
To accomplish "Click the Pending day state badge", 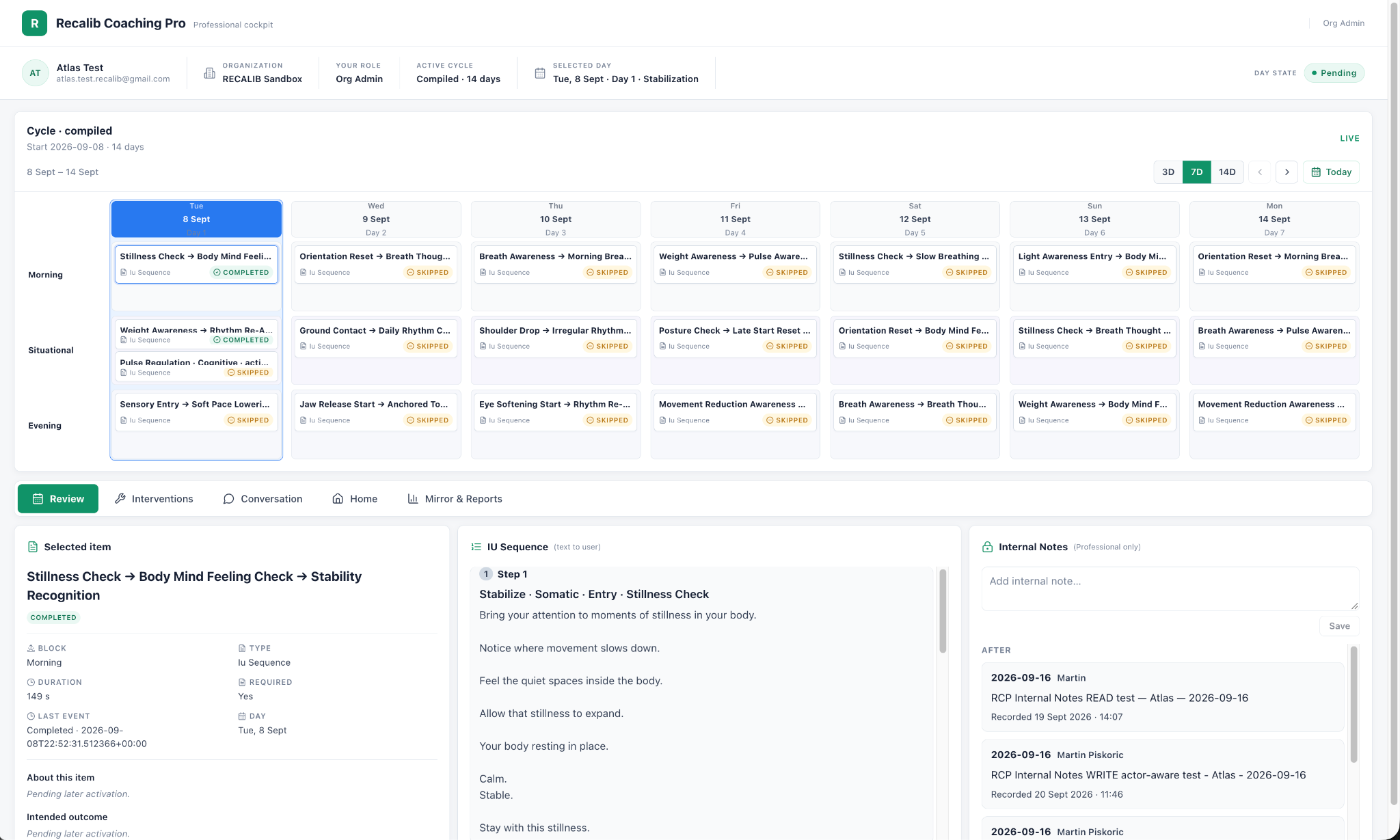I will click(1334, 73).
